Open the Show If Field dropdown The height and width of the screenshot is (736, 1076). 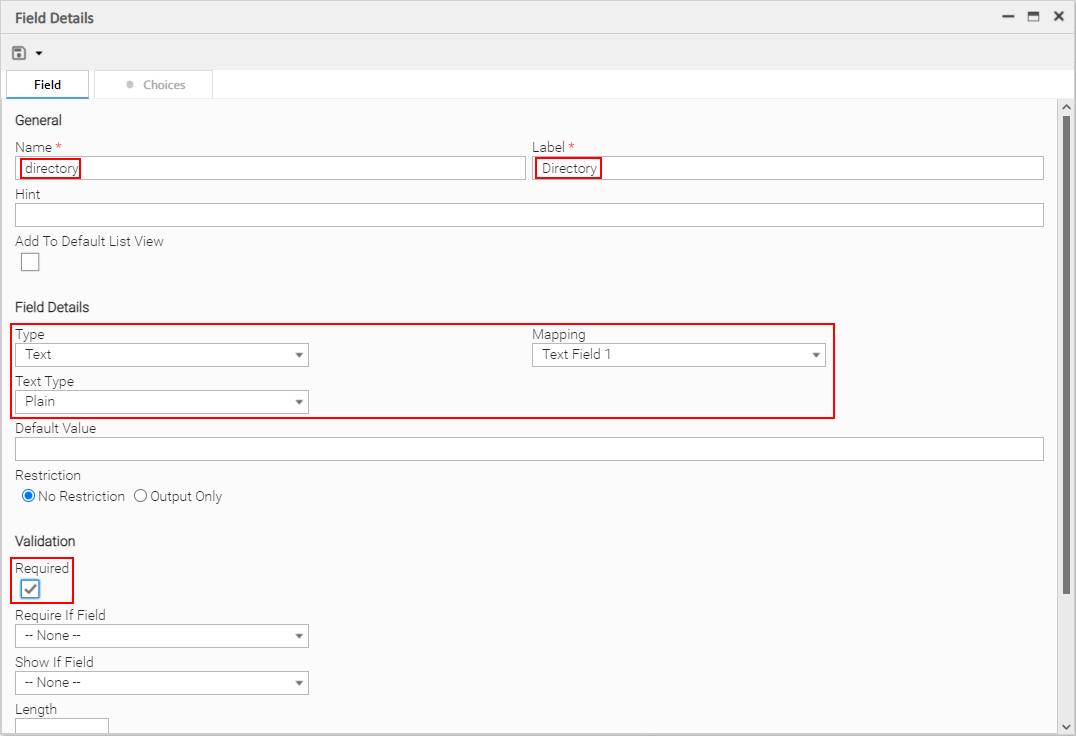(162, 683)
